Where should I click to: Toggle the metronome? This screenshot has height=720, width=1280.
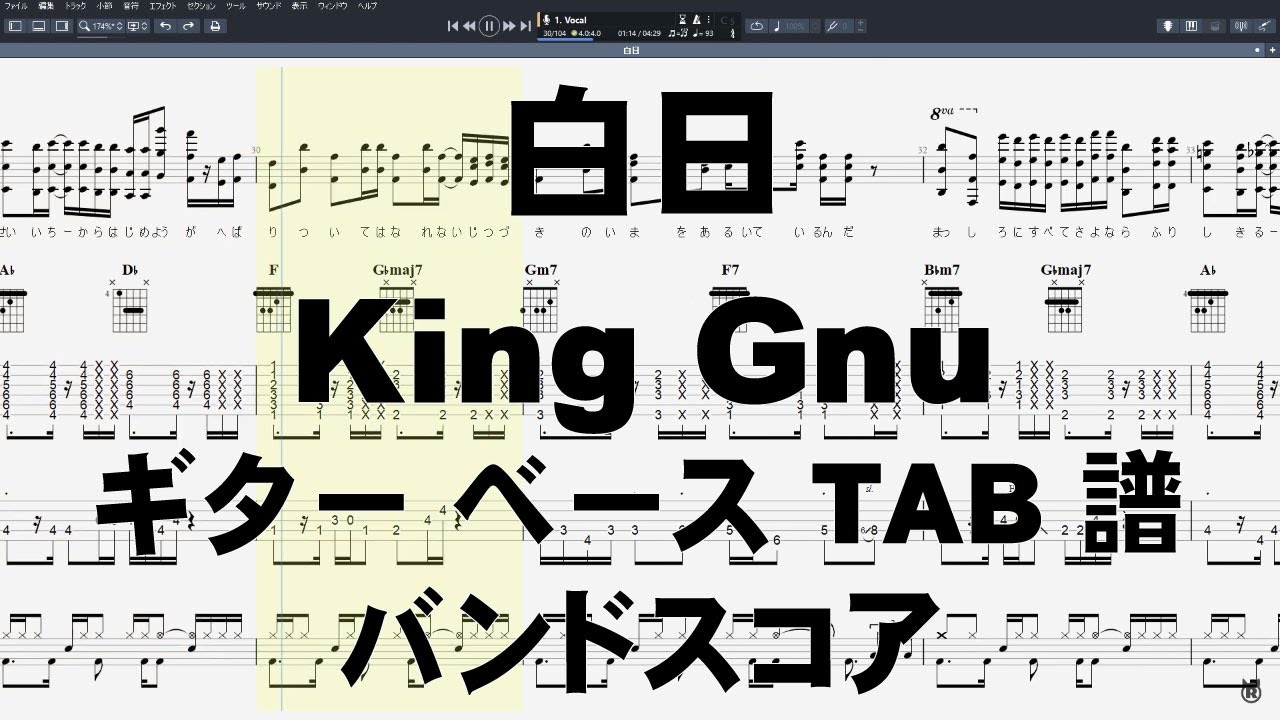click(x=697, y=20)
